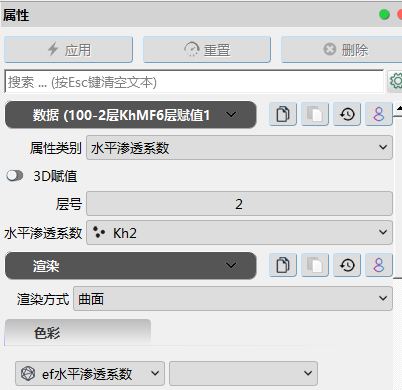The height and width of the screenshot is (390, 402).
Task: Open the 属性类别 dropdown
Action: click(239, 148)
